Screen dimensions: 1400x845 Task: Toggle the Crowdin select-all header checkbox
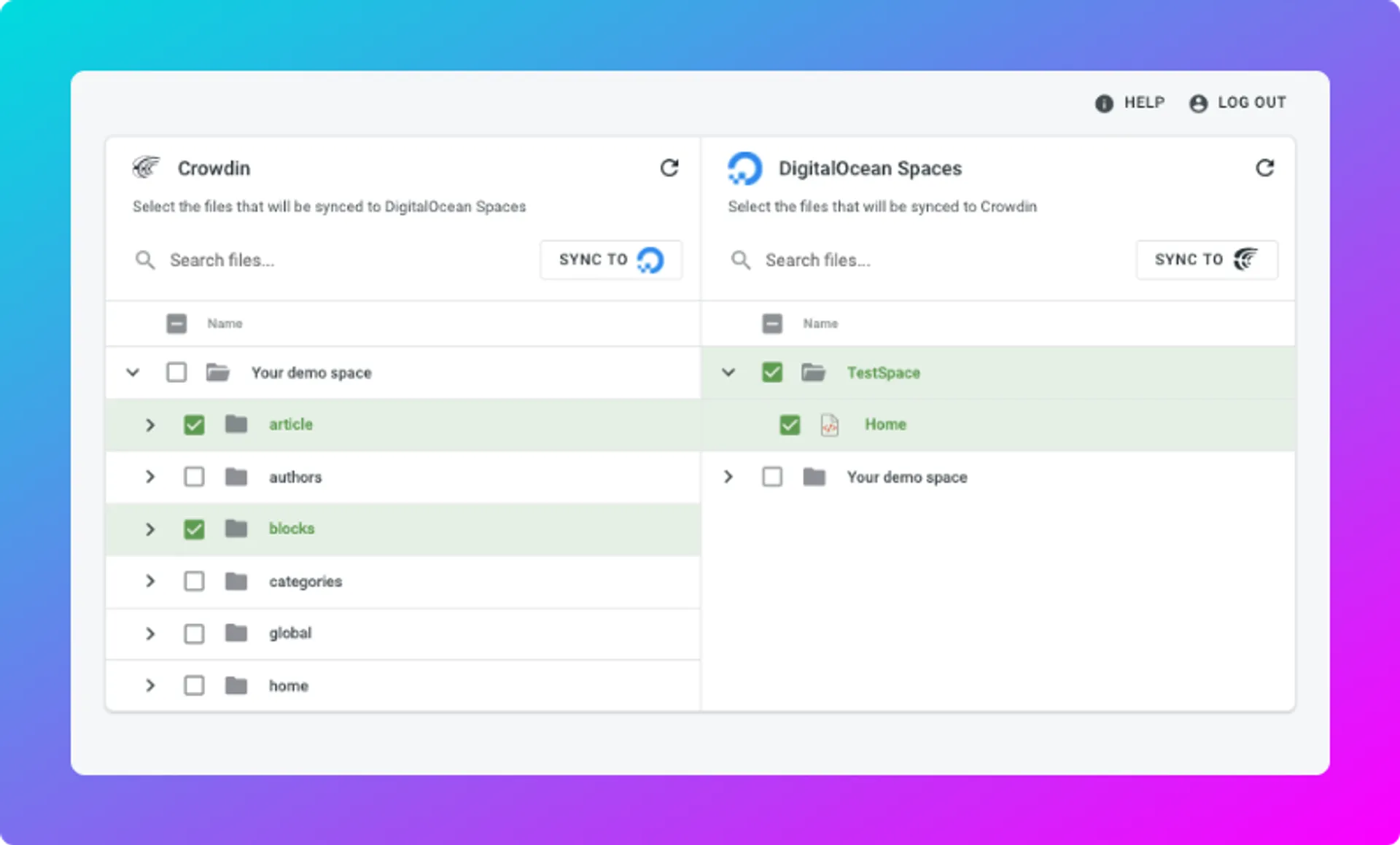[x=176, y=324]
